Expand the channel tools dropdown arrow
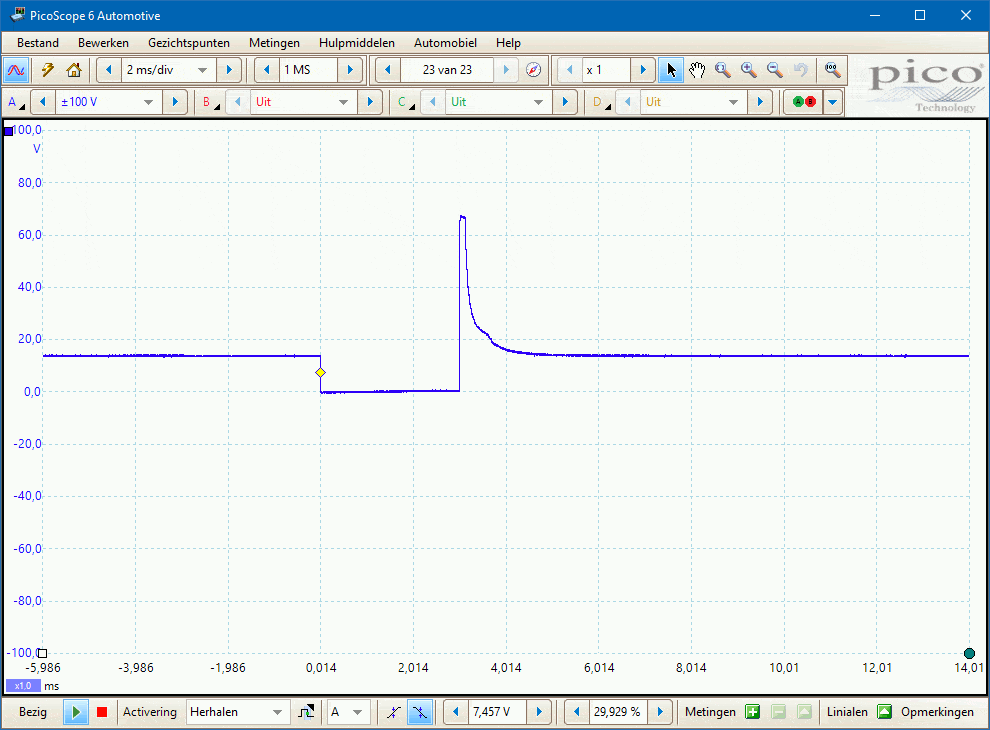This screenshot has width=990, height=730. coord(833,102)
